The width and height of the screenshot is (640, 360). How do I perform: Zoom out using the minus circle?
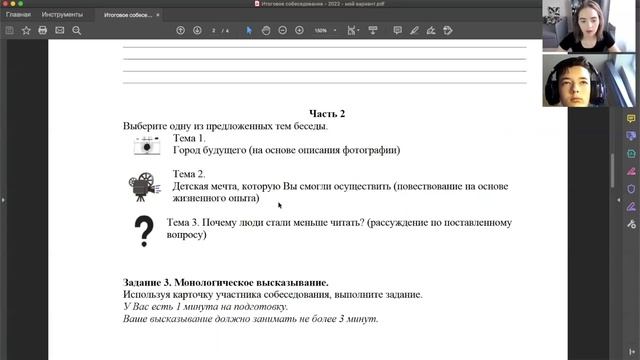click(282, 31)
